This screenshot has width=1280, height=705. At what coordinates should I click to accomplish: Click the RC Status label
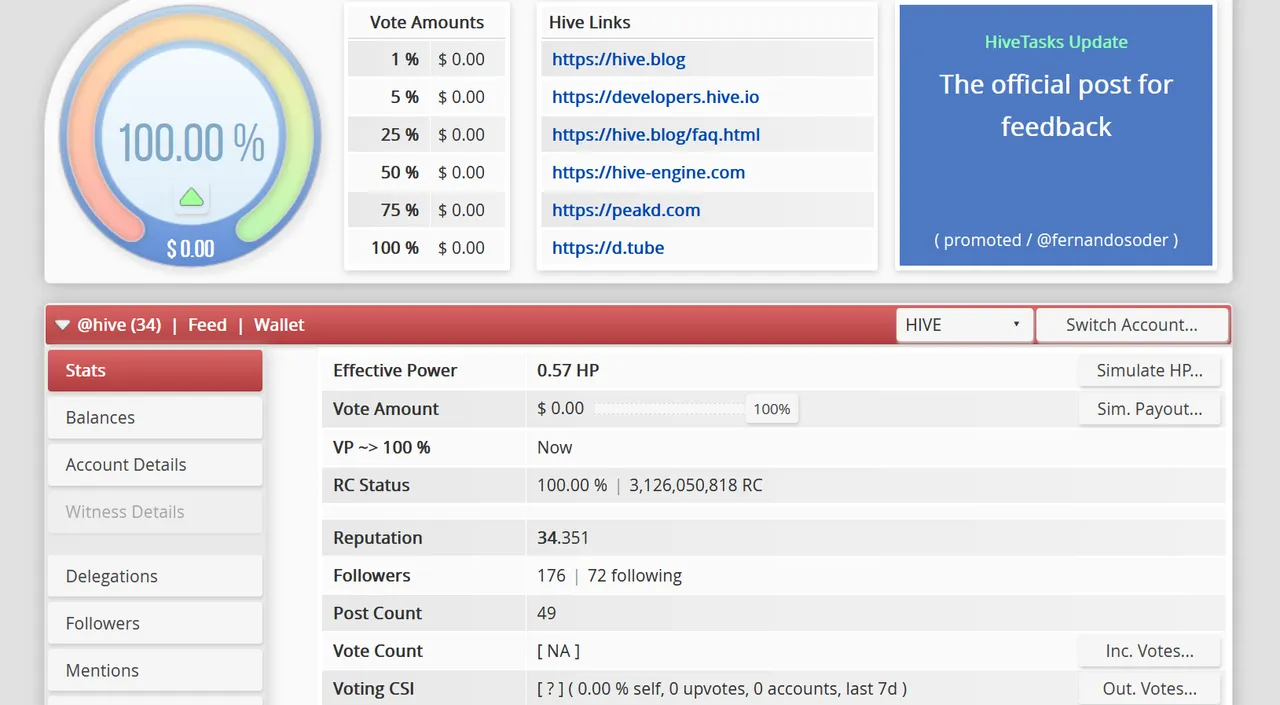coord(372,485)
